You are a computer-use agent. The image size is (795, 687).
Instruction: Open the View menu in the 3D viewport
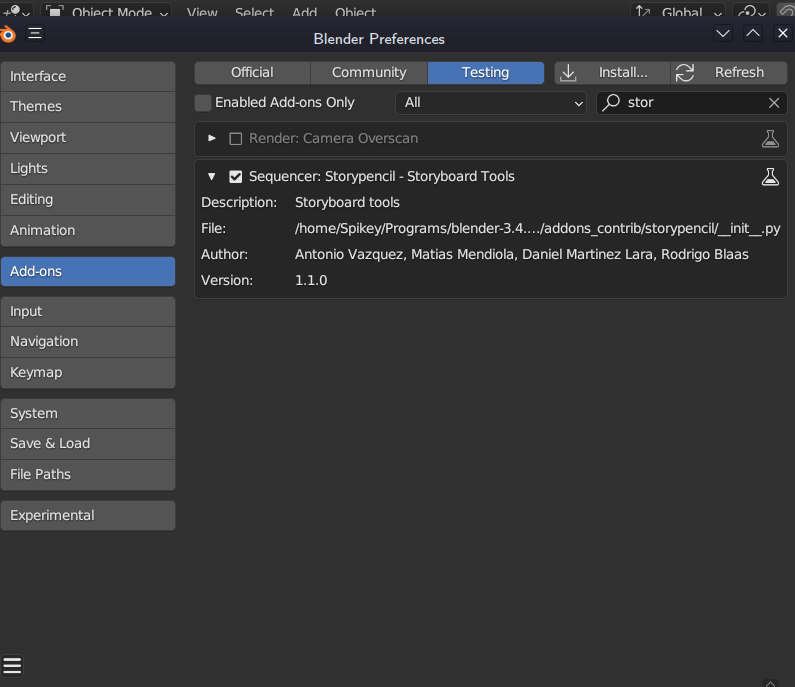202,12
